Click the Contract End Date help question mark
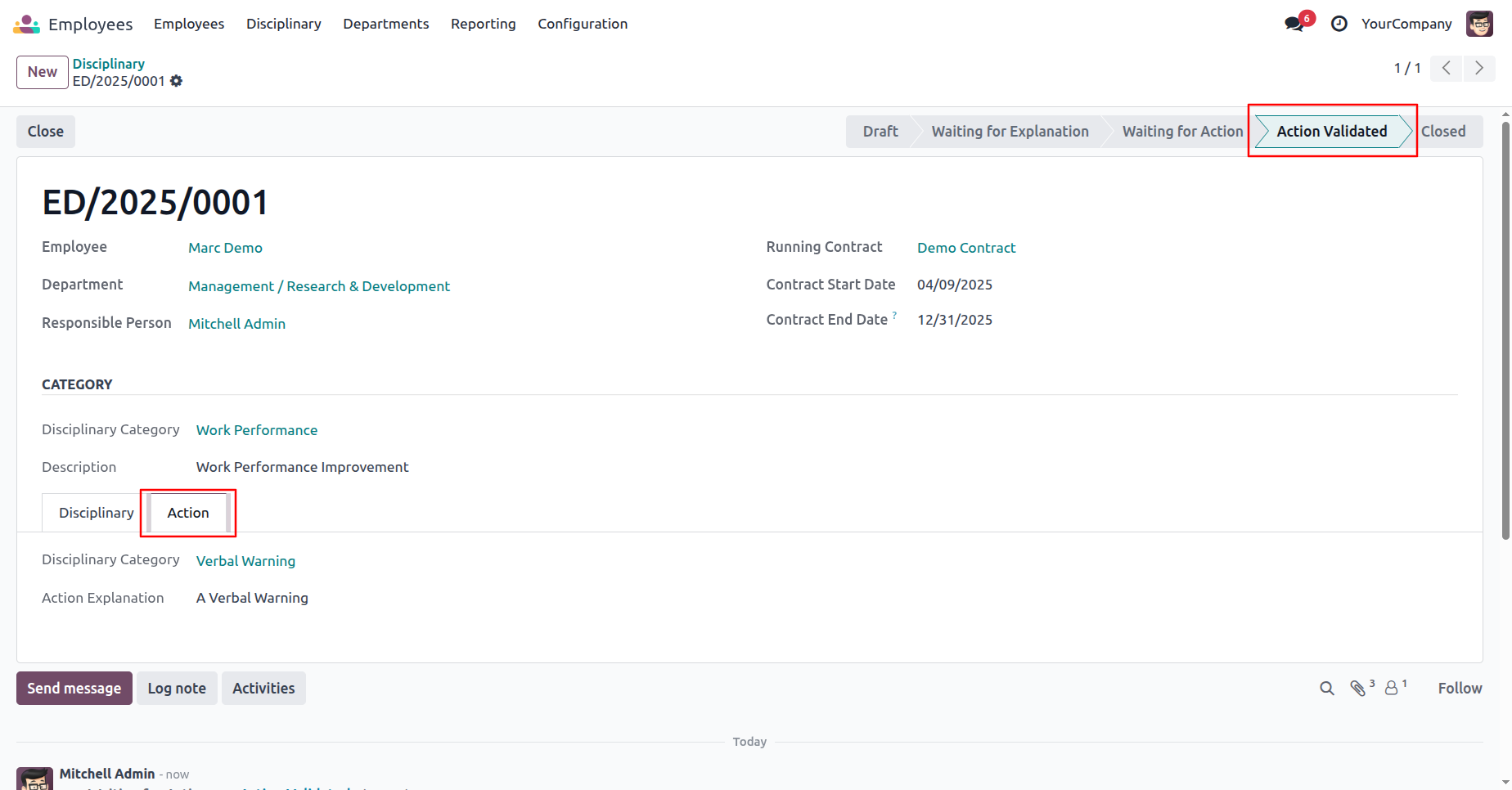This screenshot has width=1512, height=790. (894, 315)
